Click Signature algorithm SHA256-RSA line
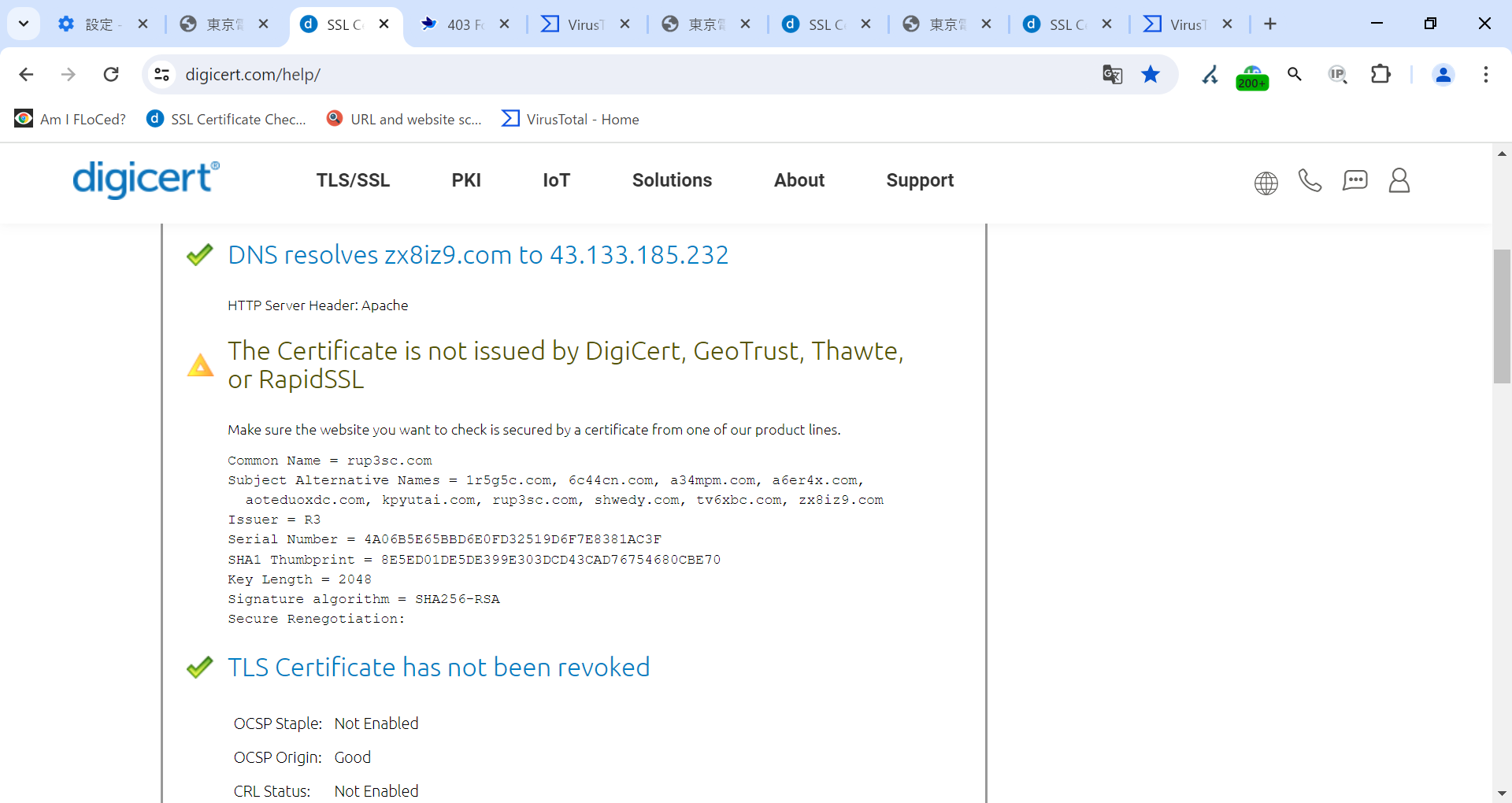The image size is (1512, 803). (364, 599)
